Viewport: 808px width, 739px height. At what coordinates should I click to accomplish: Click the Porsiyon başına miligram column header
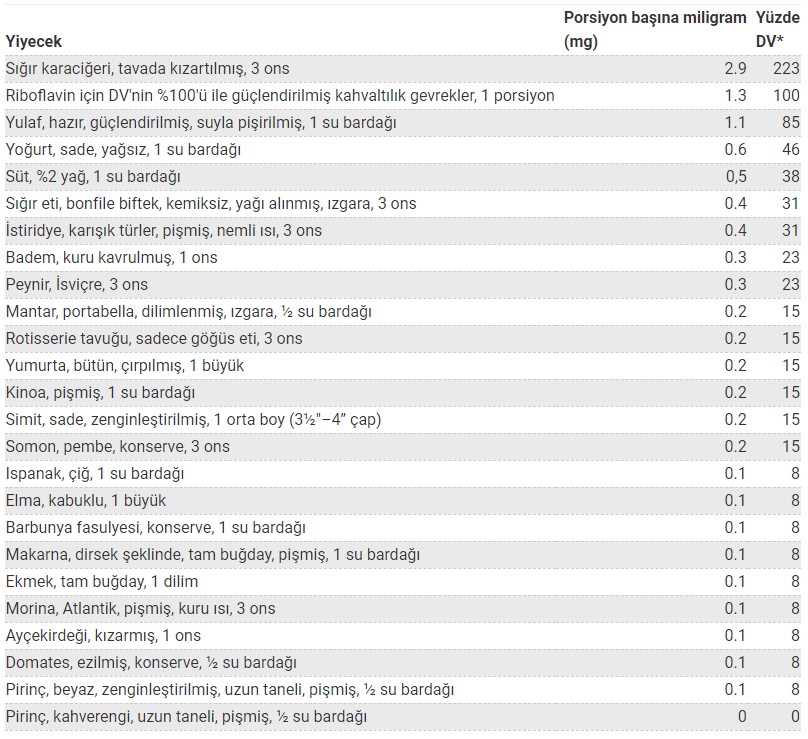click(654, 29)
